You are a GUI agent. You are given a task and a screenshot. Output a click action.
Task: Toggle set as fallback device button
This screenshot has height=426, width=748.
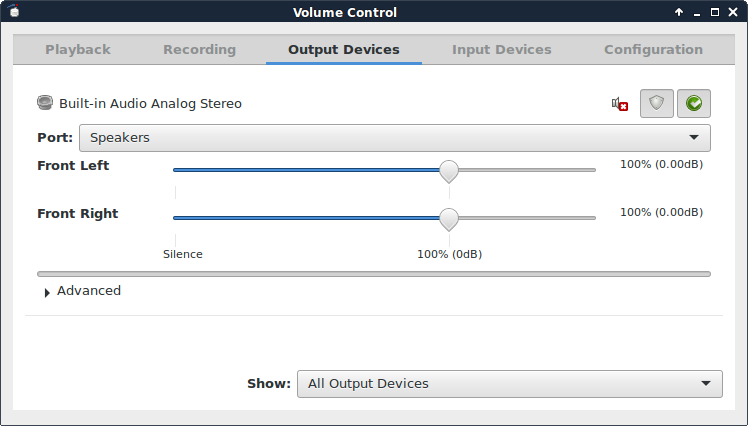(x=694, y=103)
